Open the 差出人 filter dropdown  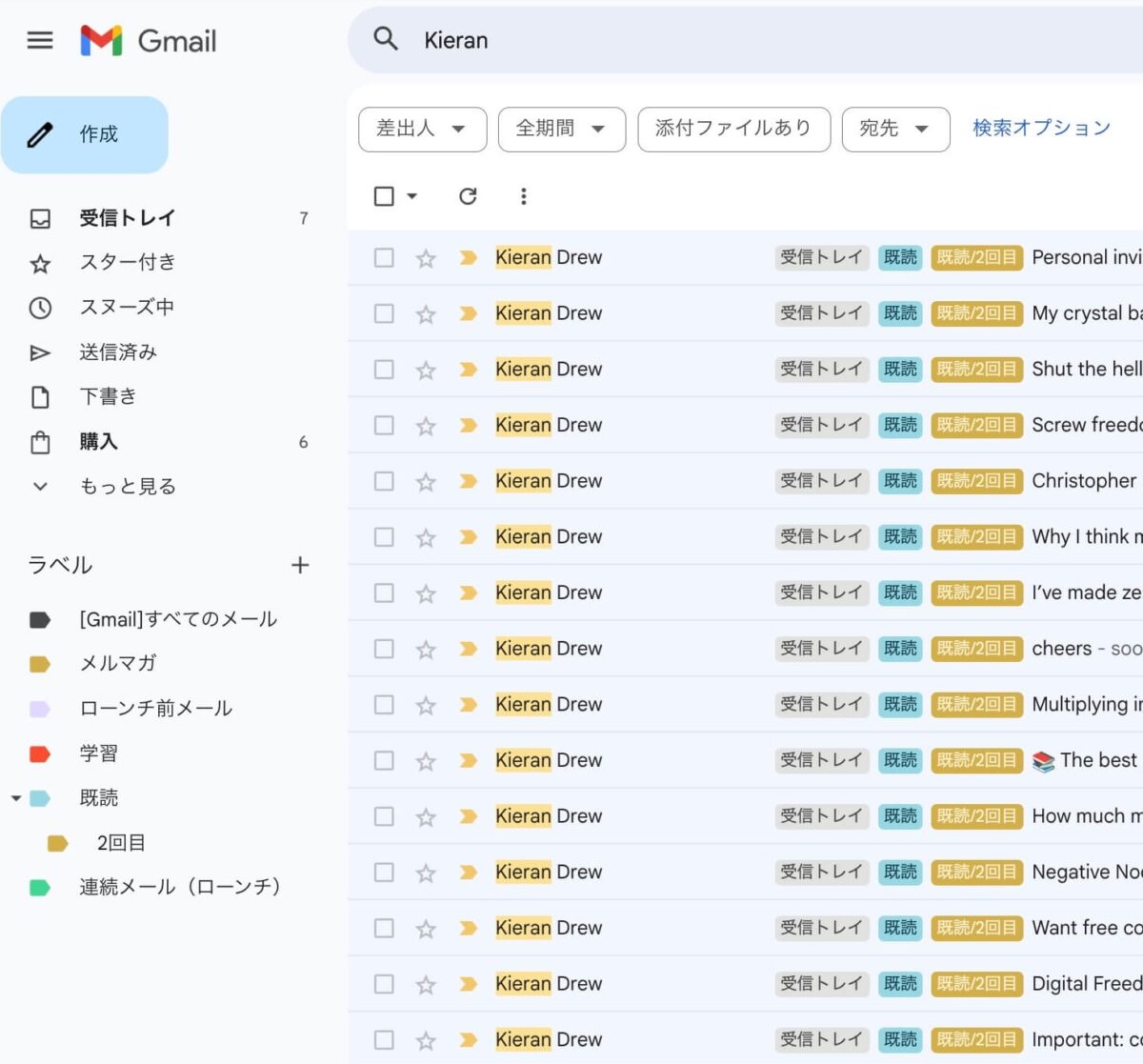pos(422,129)
